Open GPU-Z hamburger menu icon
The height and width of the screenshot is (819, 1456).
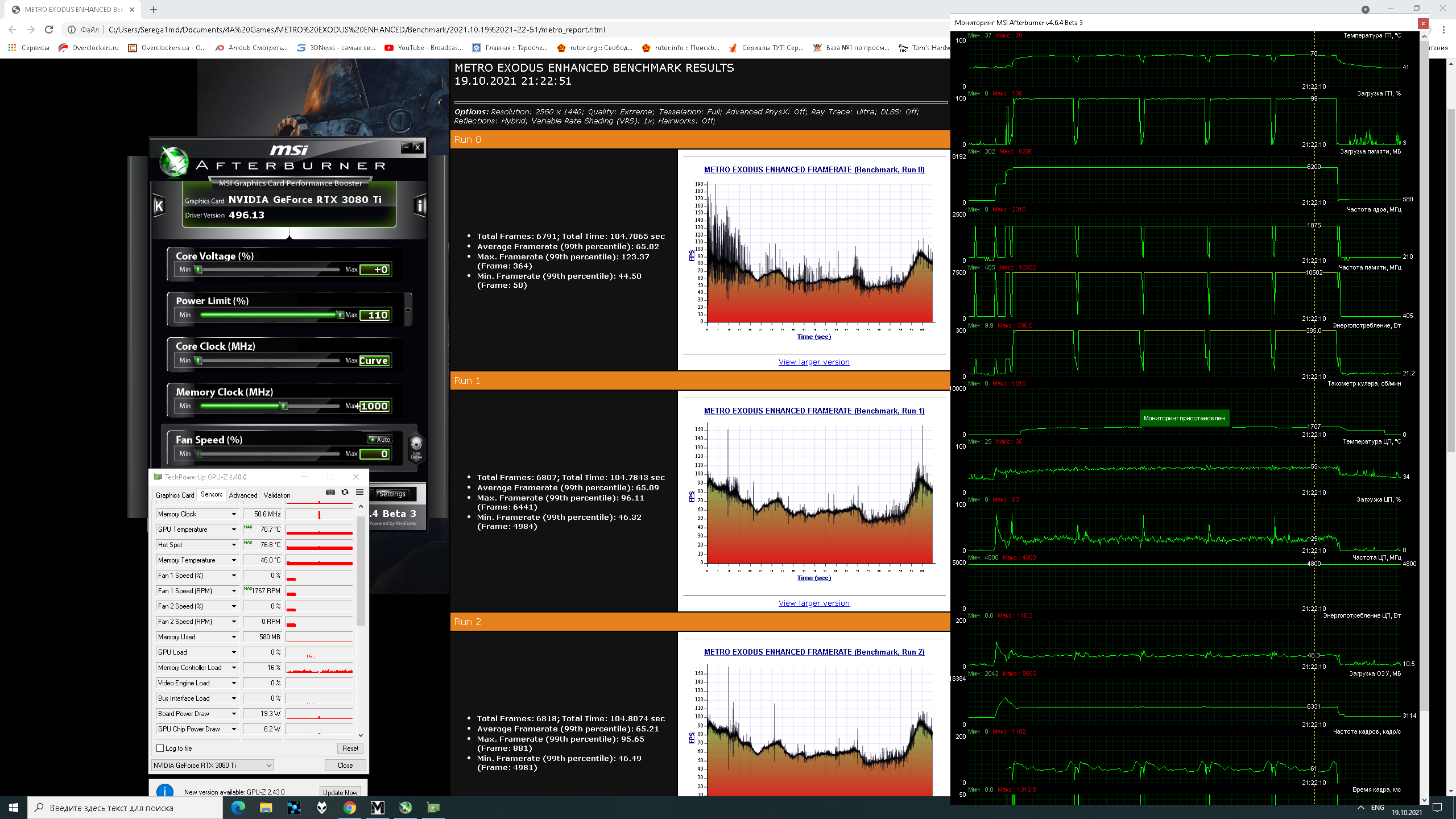[359, 493]
